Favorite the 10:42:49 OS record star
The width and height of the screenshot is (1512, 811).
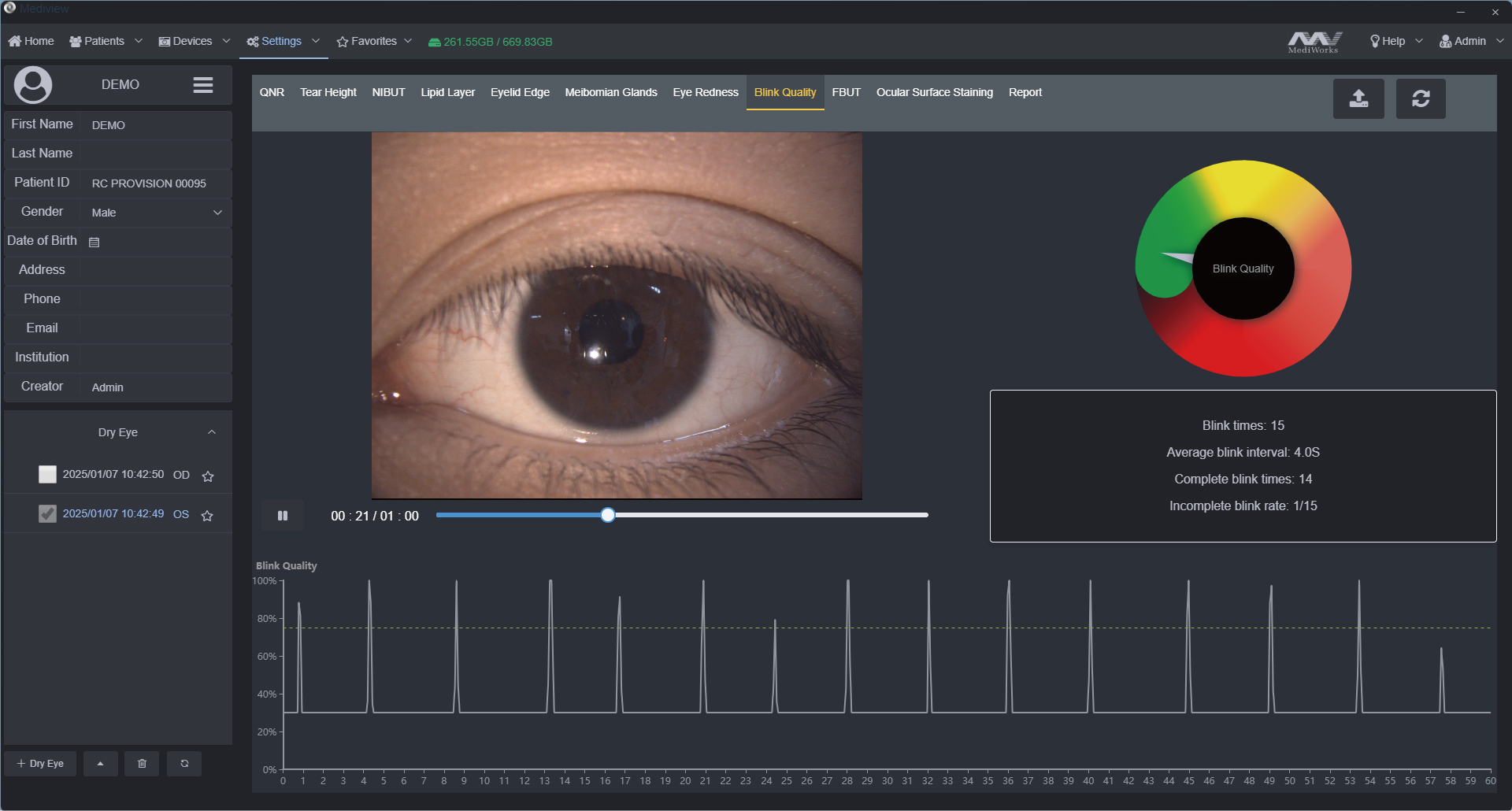tap(207, 515)
